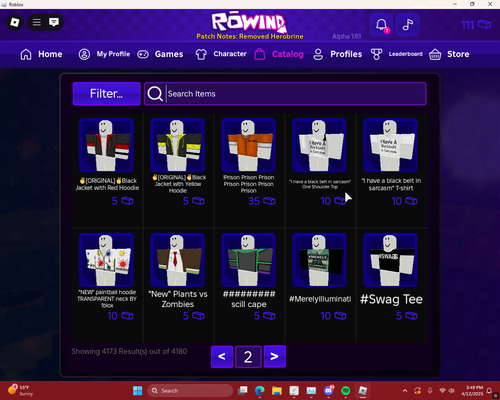Open the Leaderboard tab
The image size is (500, 400).
(x=405, y=54)
